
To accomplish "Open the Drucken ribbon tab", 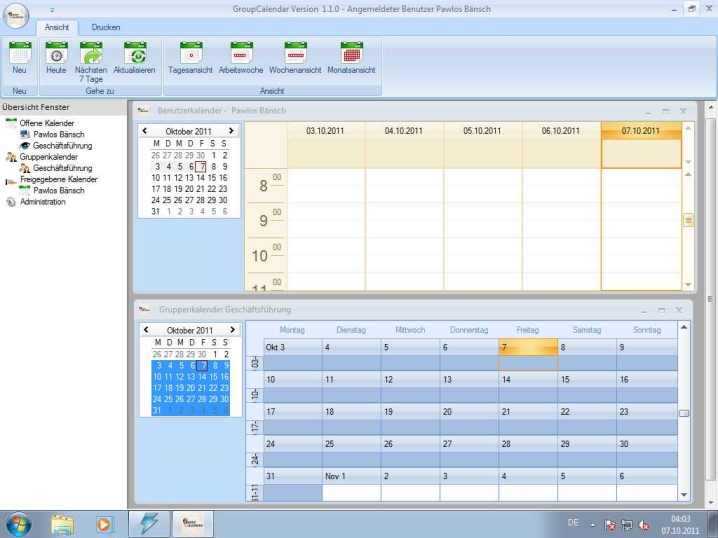I will coord(106,27).
